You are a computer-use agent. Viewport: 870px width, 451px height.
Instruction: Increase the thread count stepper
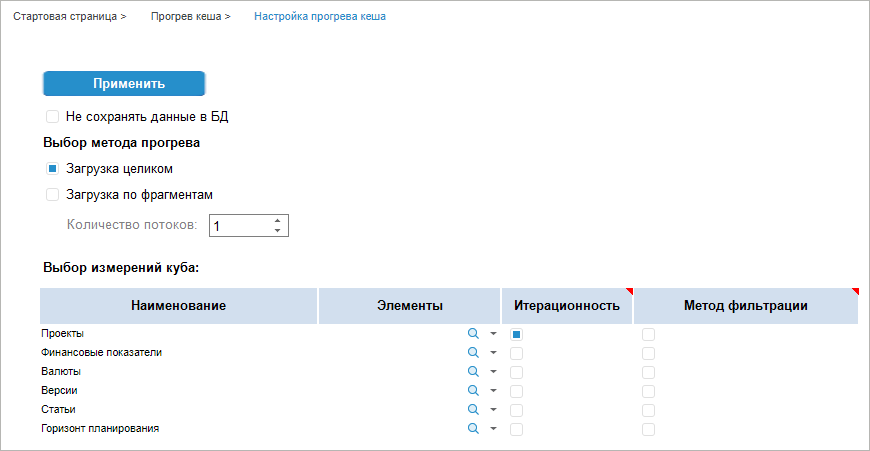(x=277, y=220)
